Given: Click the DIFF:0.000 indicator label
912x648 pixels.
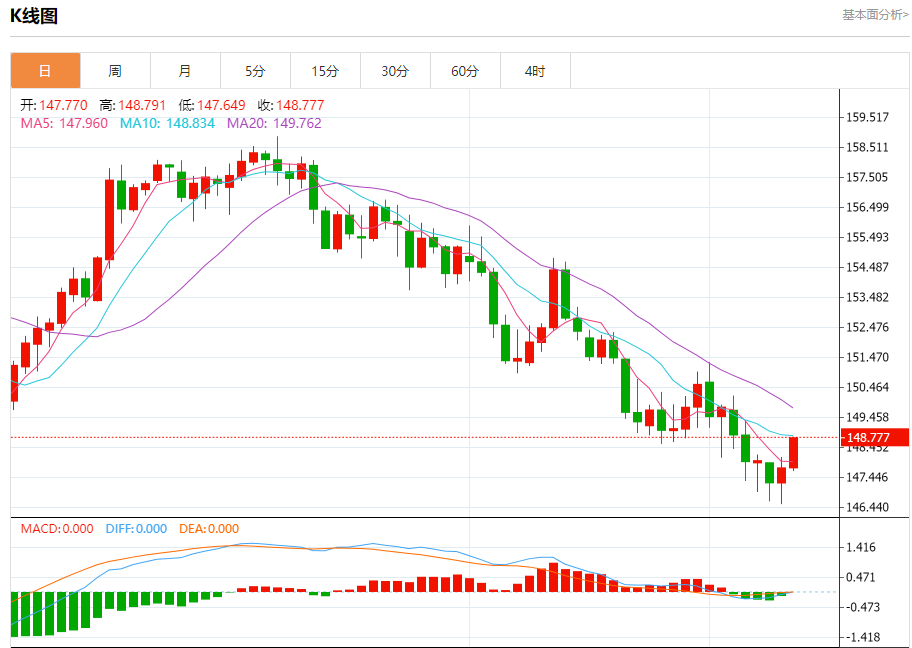Looking at the screenshot, I should pyautogui.click(x=136, y=529).
